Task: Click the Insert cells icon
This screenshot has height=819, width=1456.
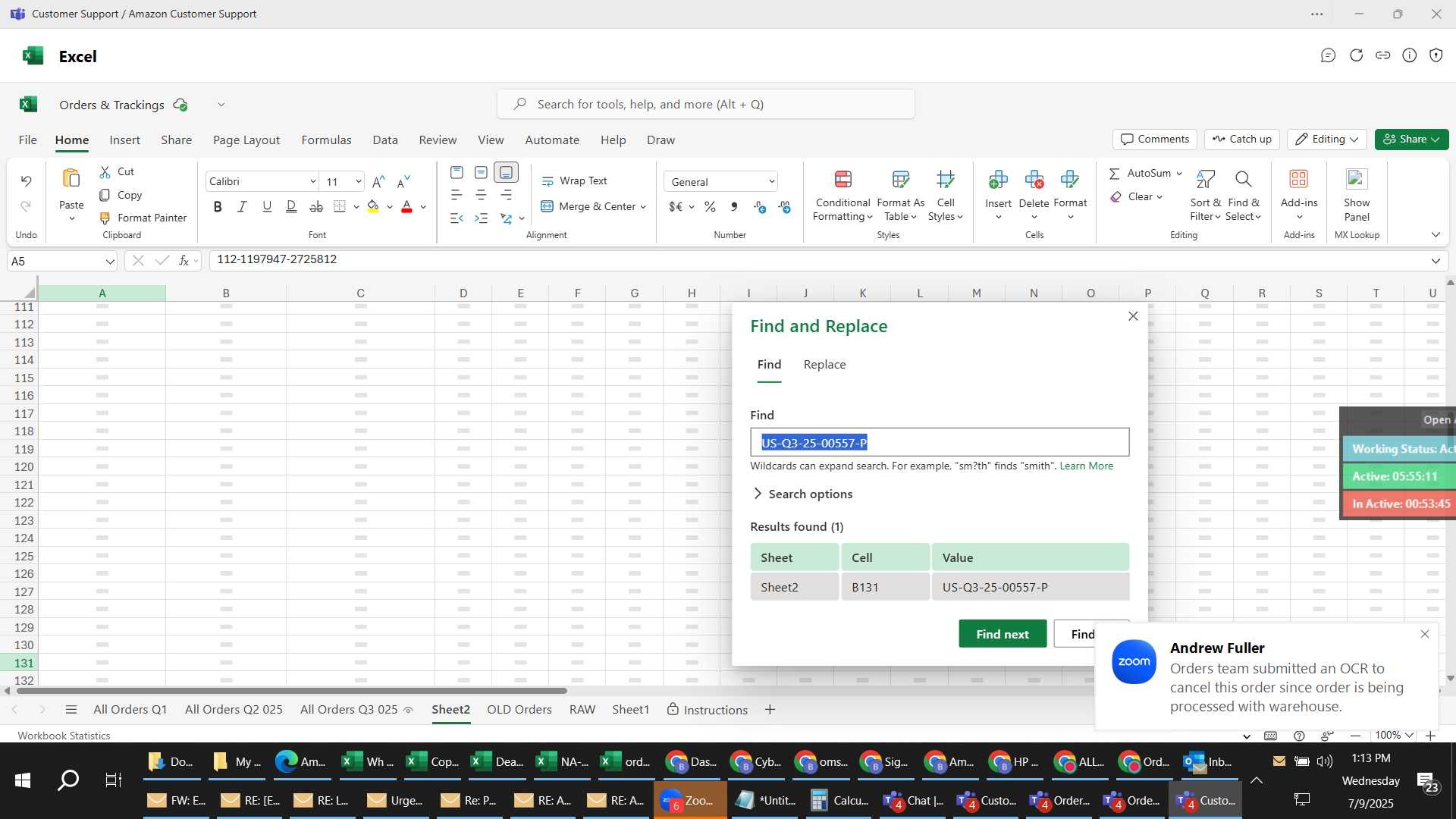Action: tap(998, 180)
